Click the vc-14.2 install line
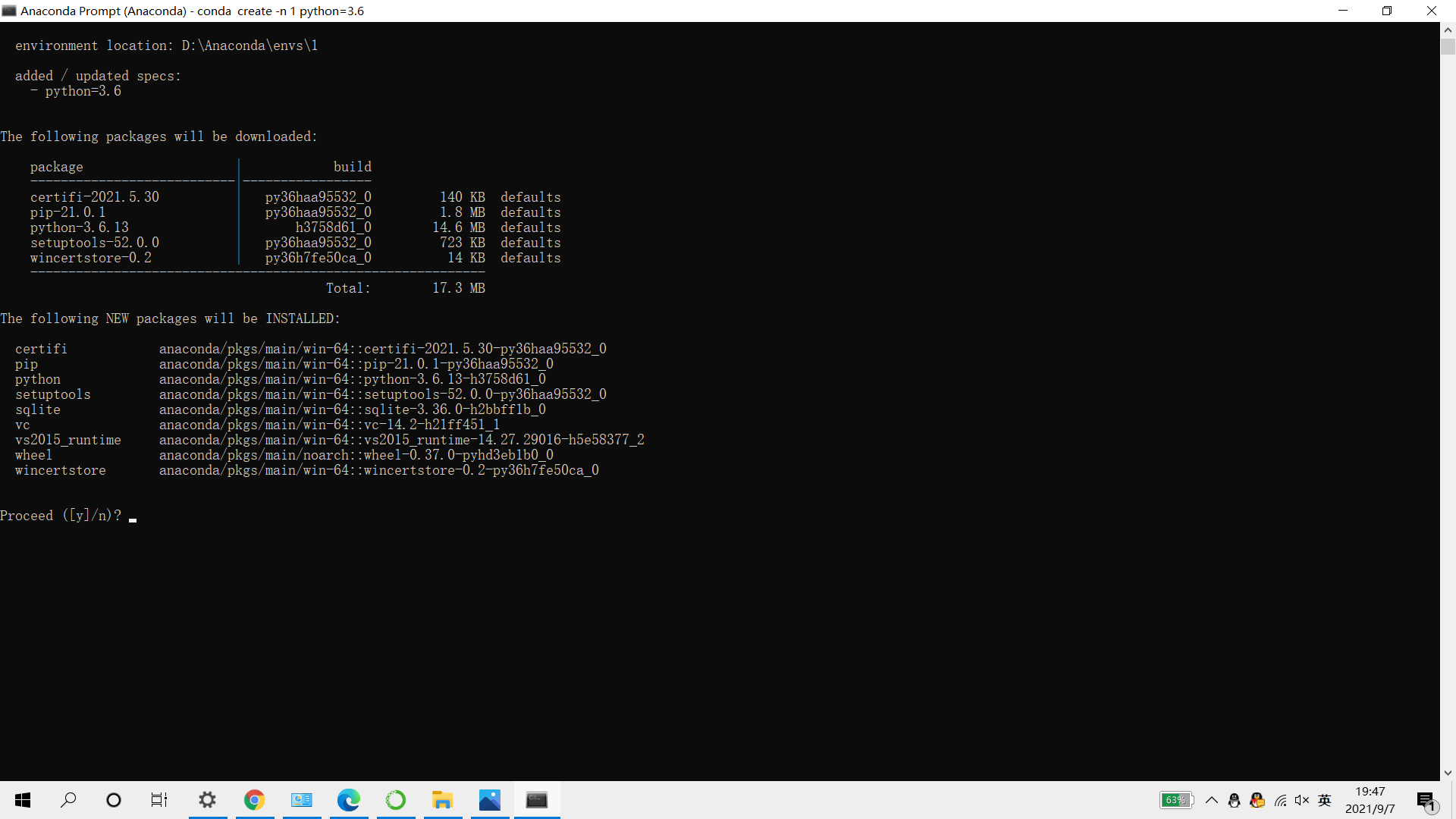Image resolution: width=1456 pixels, height=819 pixels. 258,425
